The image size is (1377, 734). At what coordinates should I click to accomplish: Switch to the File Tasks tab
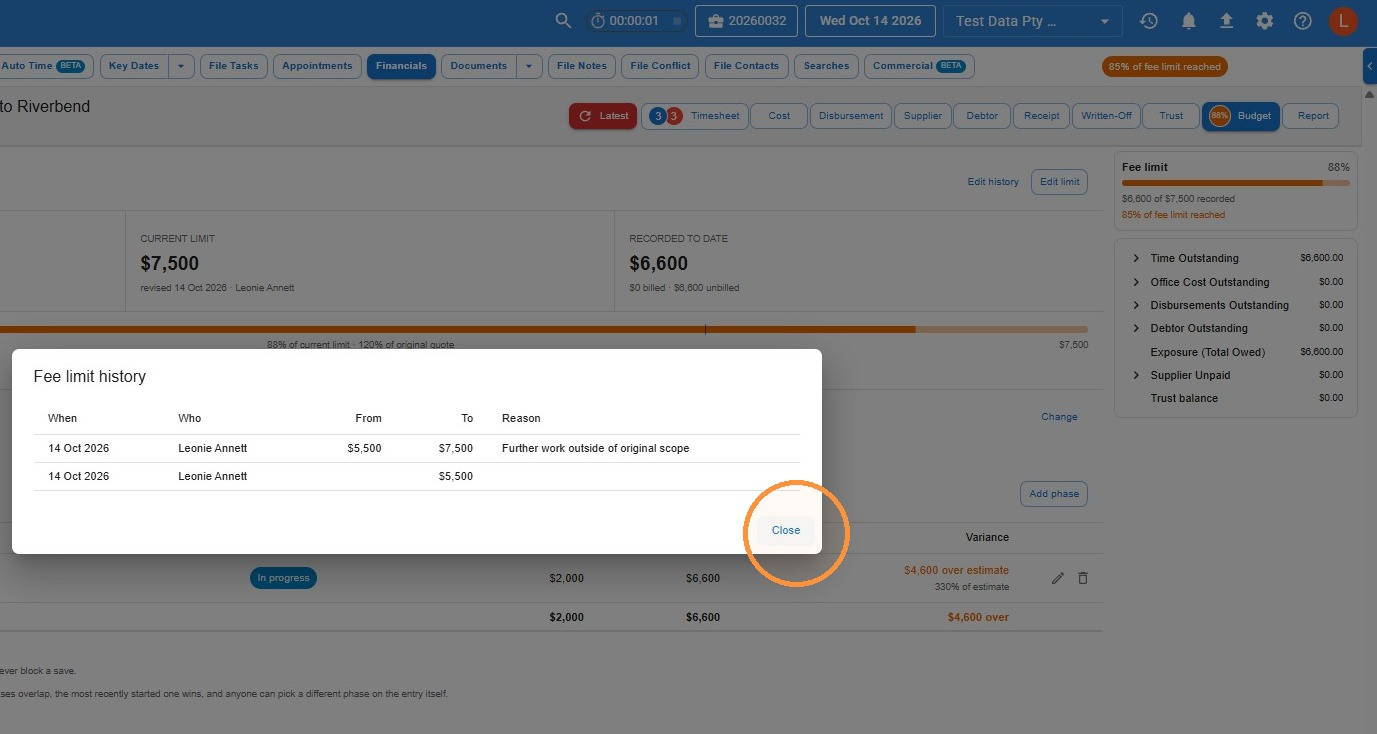point(234,66)
